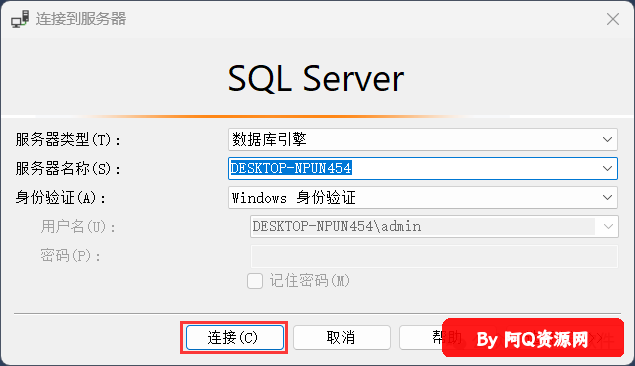Click the SQL Server heading text

tap(316, 78)
